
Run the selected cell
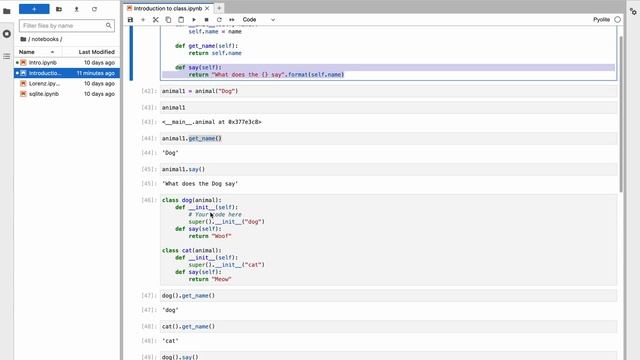point(194,20)
